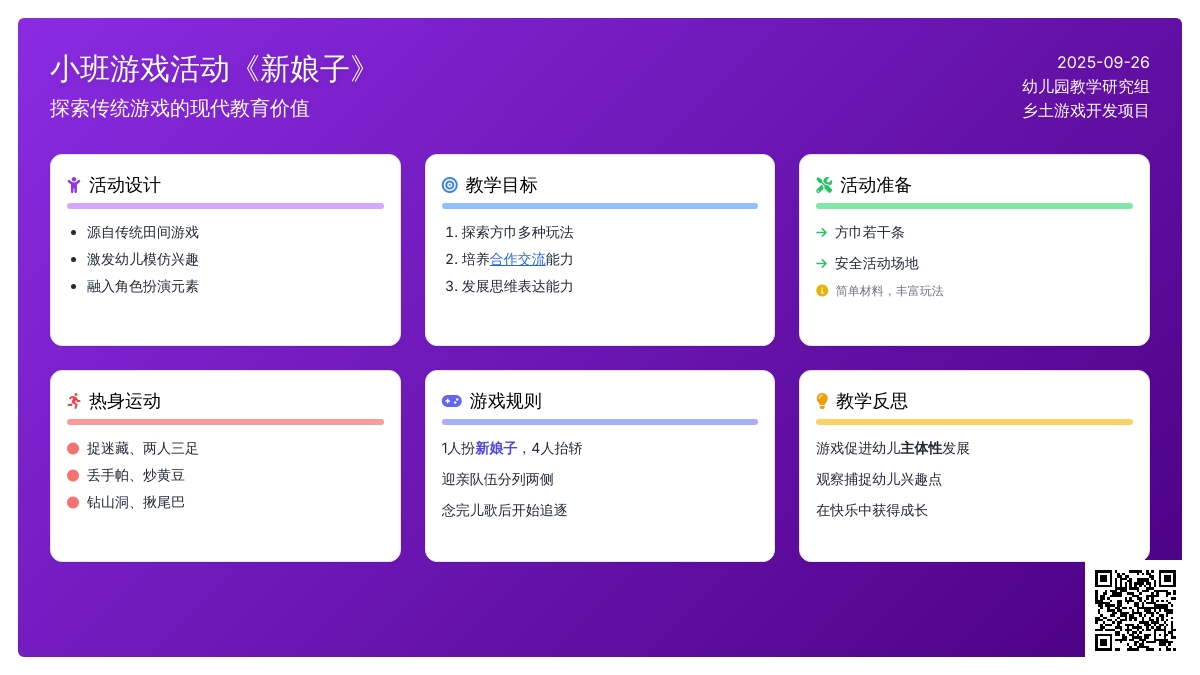Select the main title 小班游戏活动《新娘子》
Screen dimensions: 1200x675
point(210,69)
